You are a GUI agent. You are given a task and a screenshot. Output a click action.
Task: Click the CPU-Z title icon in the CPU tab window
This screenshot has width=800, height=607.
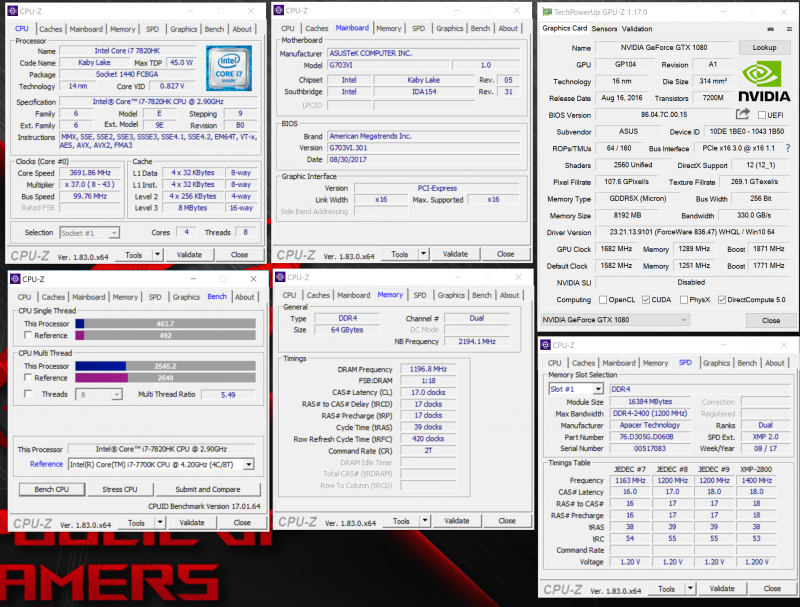pyautogui.click(x=13, y=11)
